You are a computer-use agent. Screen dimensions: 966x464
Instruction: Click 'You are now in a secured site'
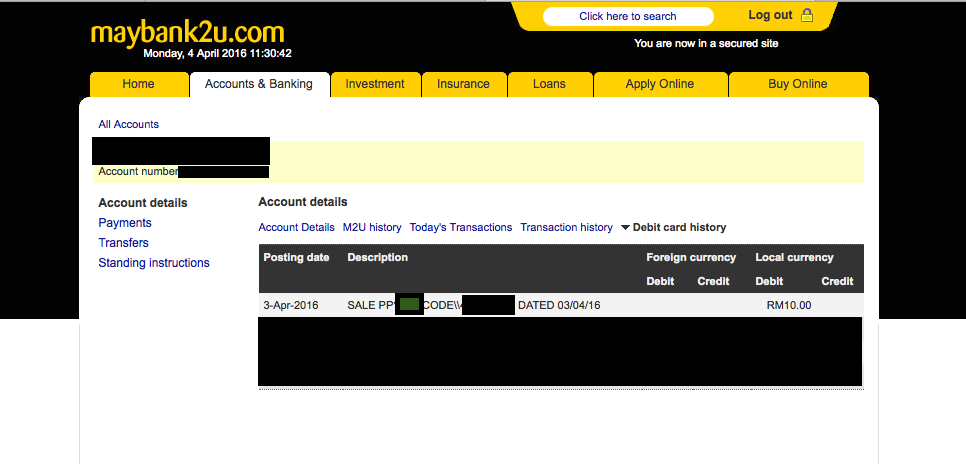706,44
